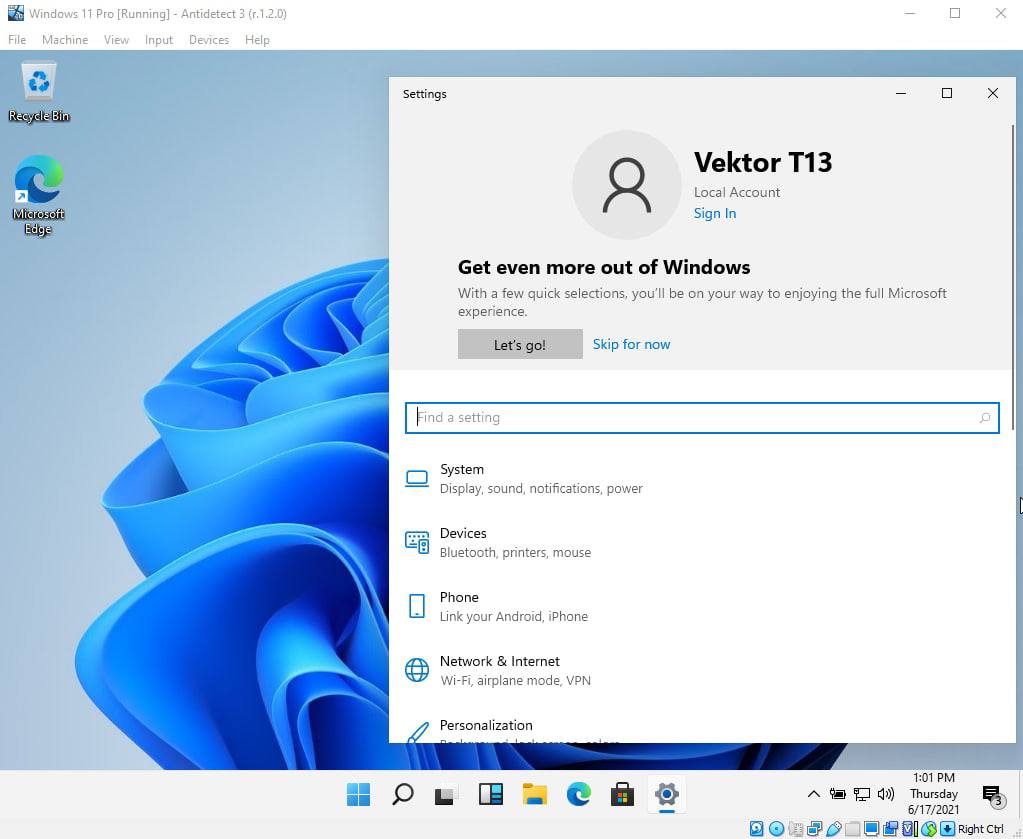The height and width of the screenshot is (839, 1023).
Task: Click the shared folders status icon
Action: [x=853, y=829]
